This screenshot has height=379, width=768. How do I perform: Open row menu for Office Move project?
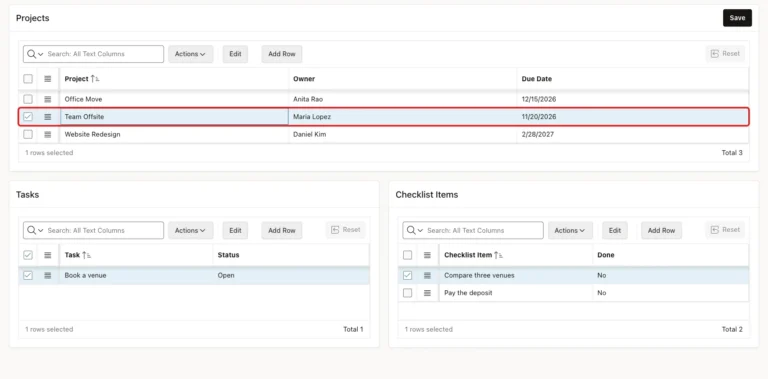(x=48, y=99)
